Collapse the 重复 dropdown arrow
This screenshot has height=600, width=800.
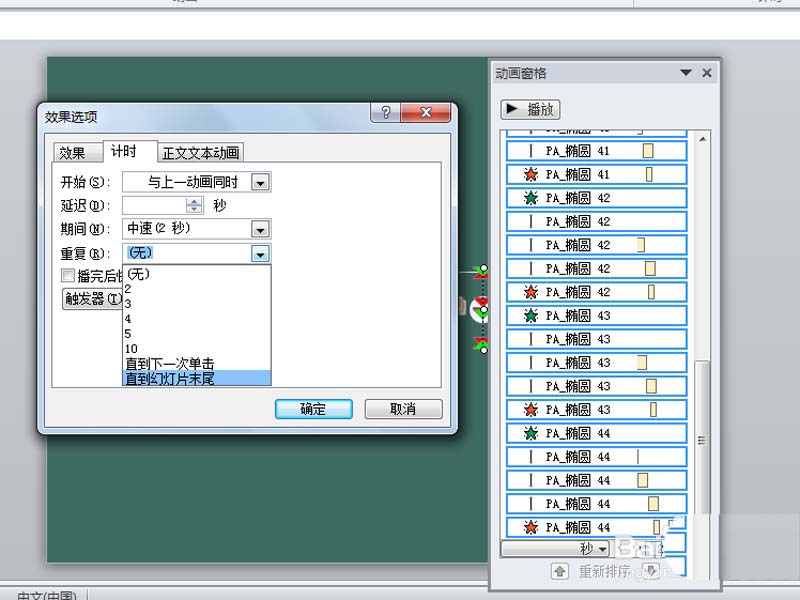(260, 254)
